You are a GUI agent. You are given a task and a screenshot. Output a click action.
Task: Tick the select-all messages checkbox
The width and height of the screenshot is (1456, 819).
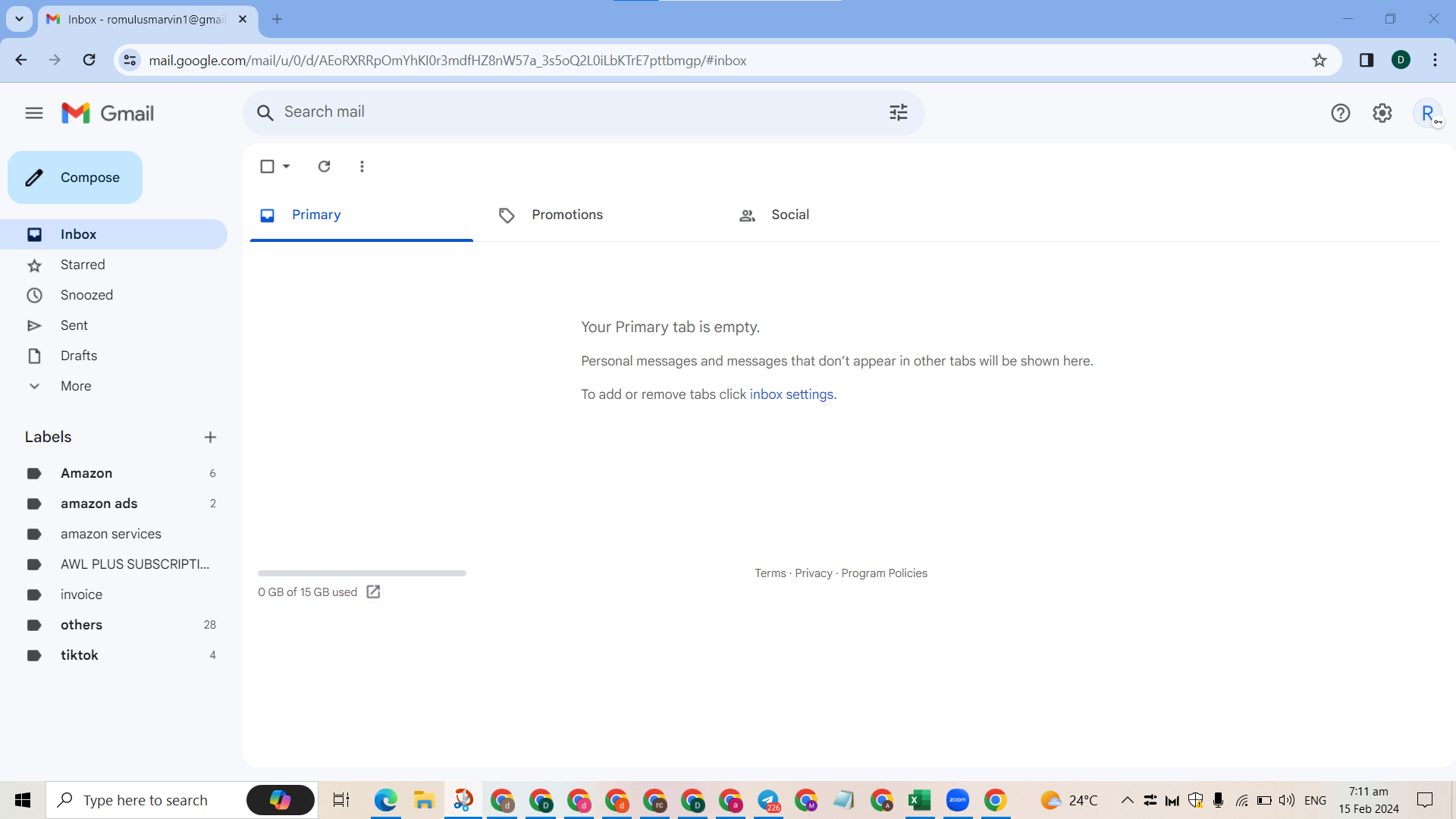coord(267,166)
